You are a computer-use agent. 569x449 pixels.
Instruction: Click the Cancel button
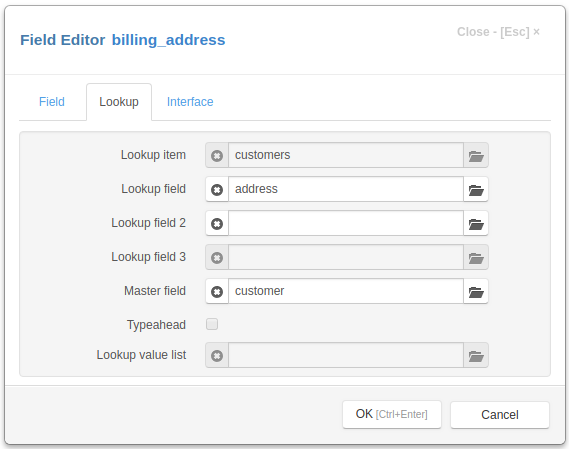(x=500, y=415)
